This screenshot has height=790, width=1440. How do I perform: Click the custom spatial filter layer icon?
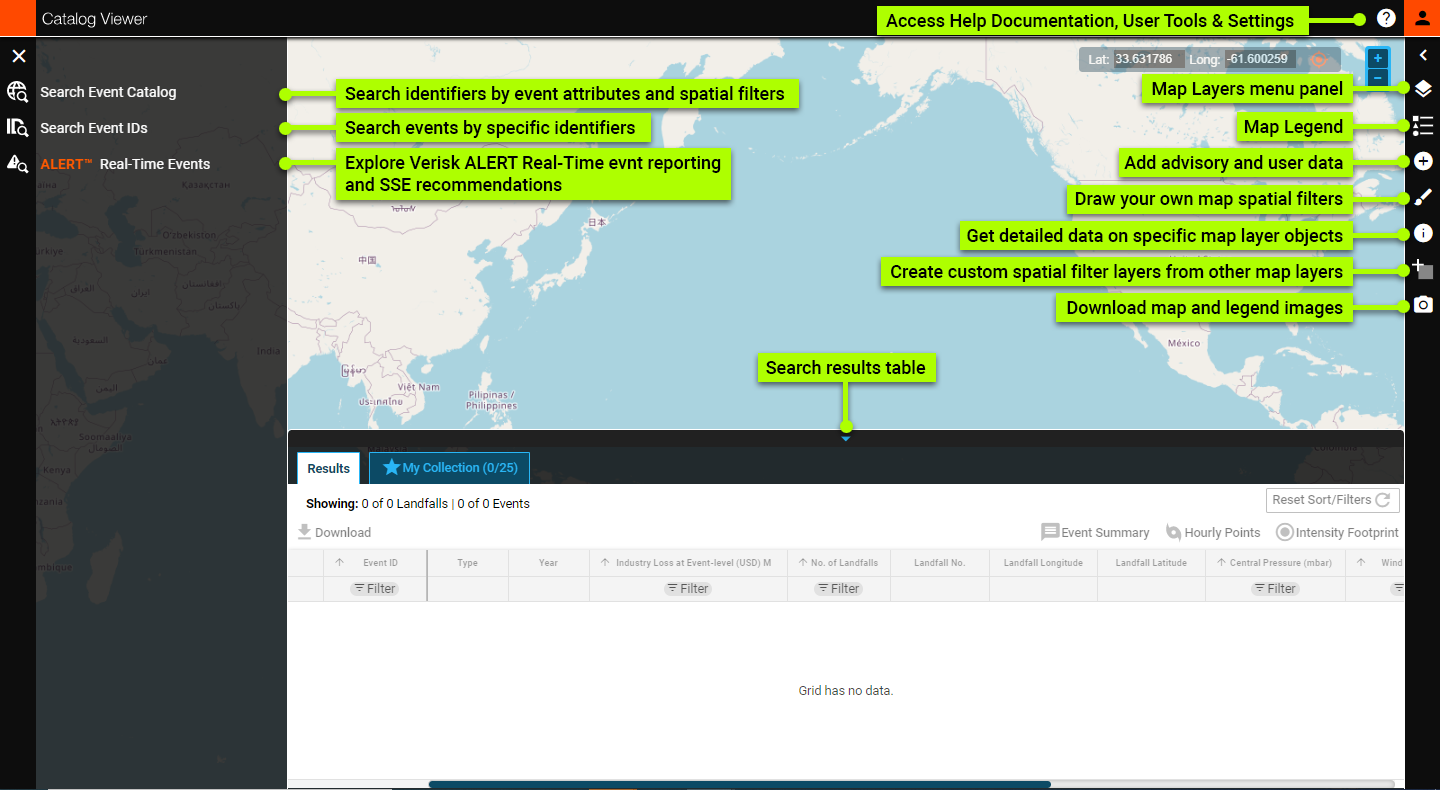[1423, 269]
